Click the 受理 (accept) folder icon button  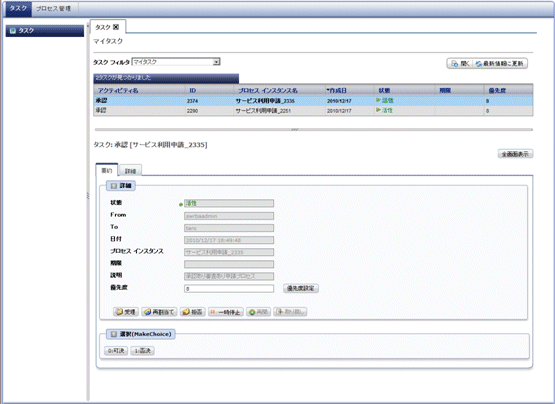click(x=126, y=312)
